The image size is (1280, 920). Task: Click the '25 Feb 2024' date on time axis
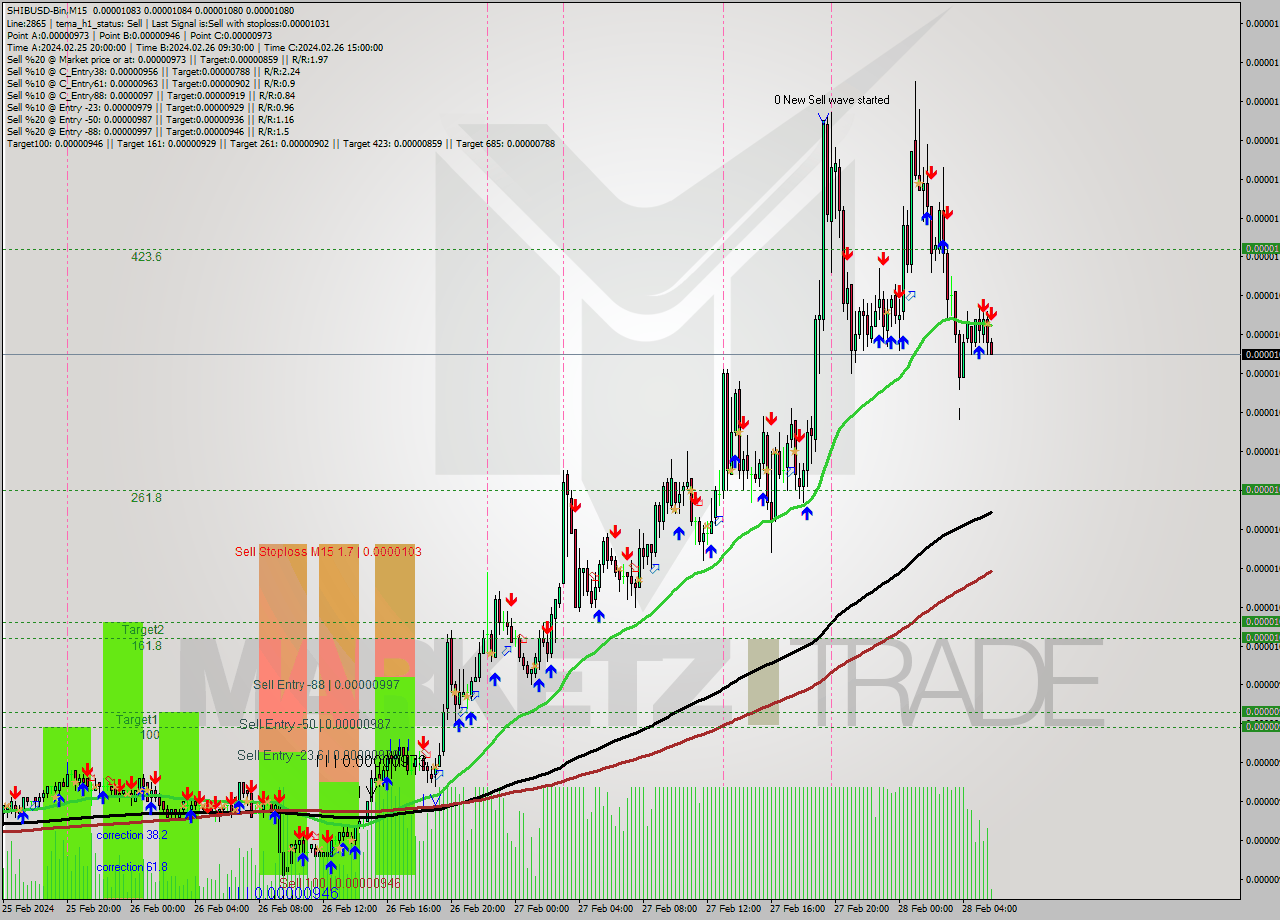click(28, 909)
